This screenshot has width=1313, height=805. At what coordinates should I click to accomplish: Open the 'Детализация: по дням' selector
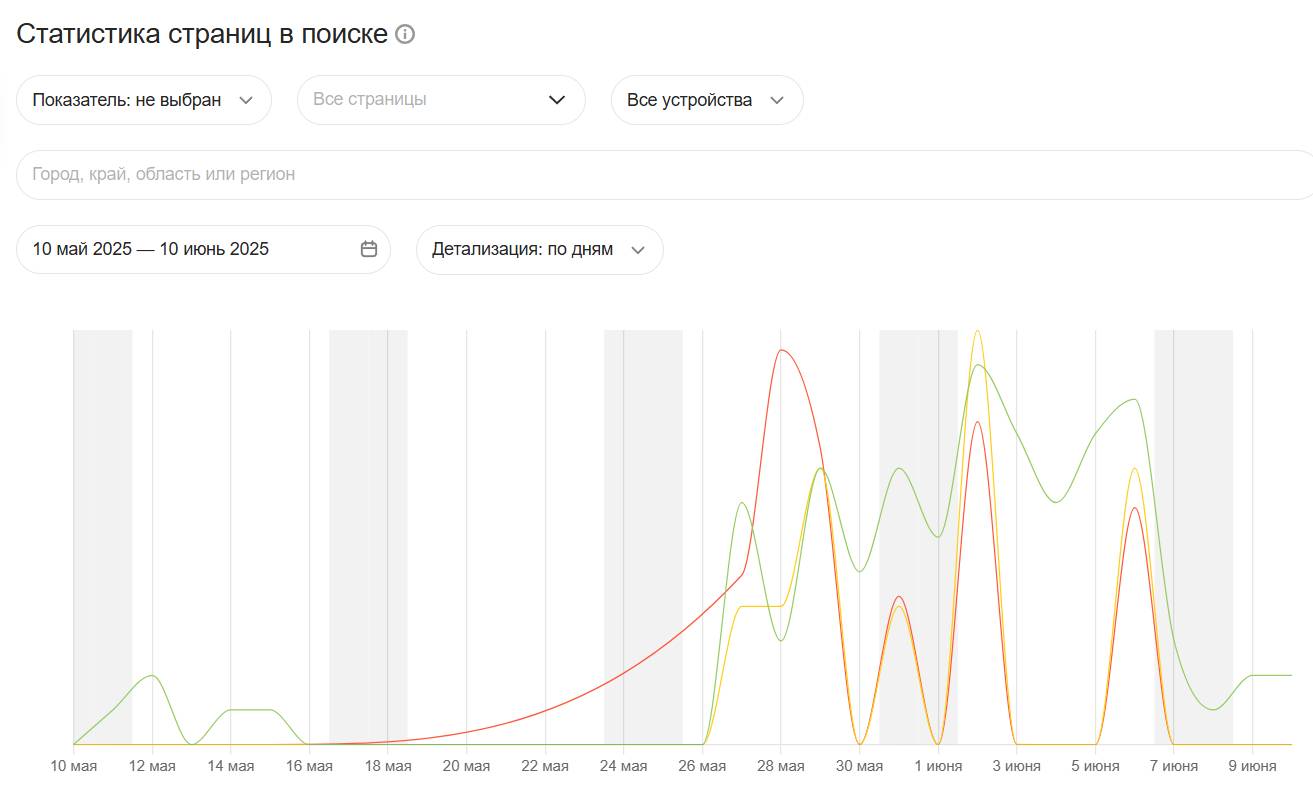522,249
